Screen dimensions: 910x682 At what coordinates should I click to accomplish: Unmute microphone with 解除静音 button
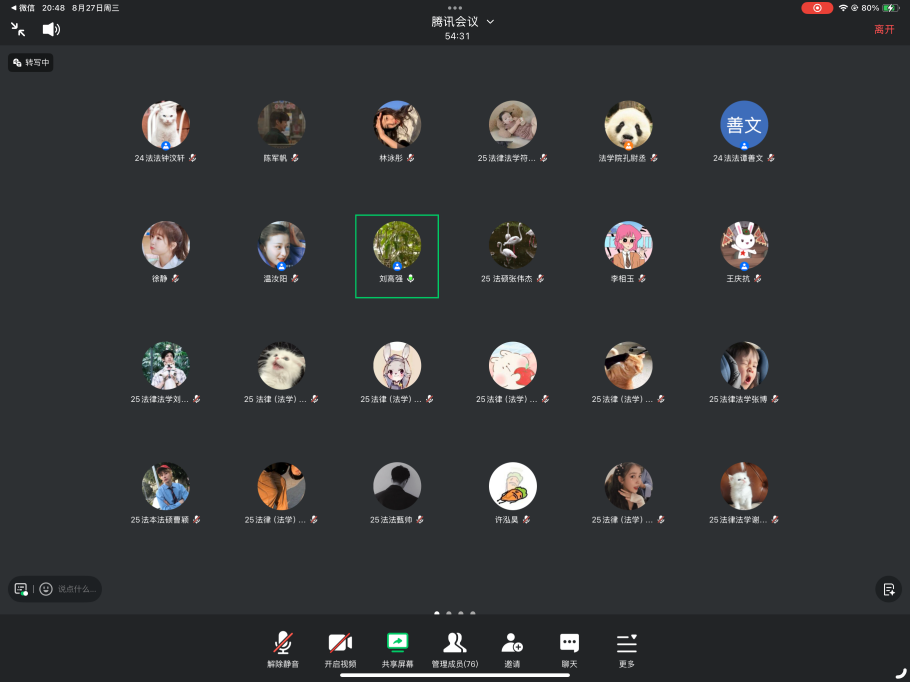283,648
